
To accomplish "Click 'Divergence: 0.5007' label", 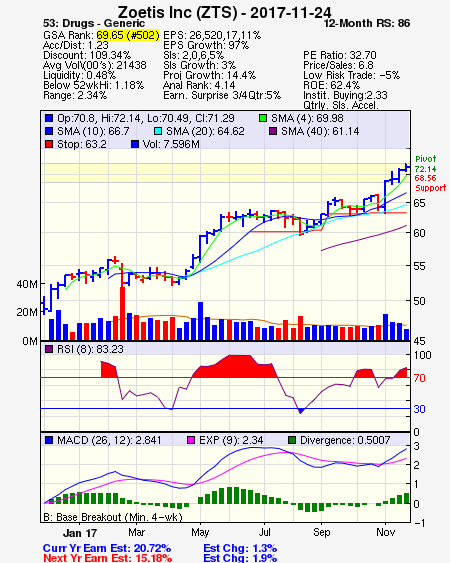I will [345, 440].
